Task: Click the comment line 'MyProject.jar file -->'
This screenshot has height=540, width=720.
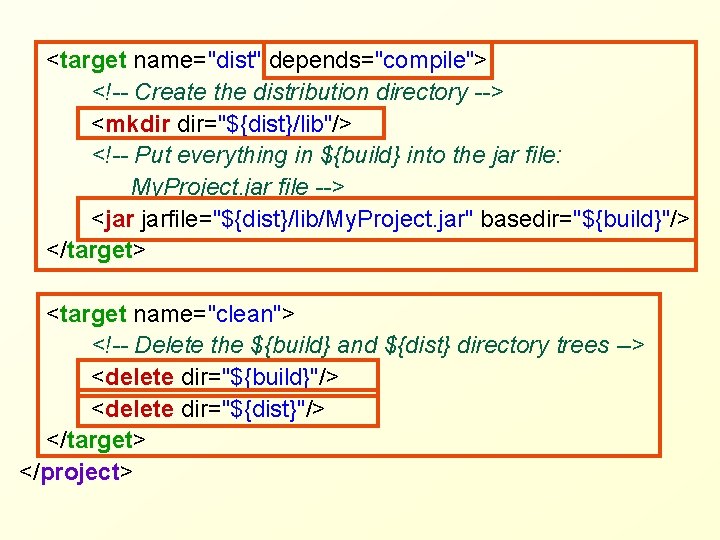Action: pyautogui.click(x=237, y=186)
